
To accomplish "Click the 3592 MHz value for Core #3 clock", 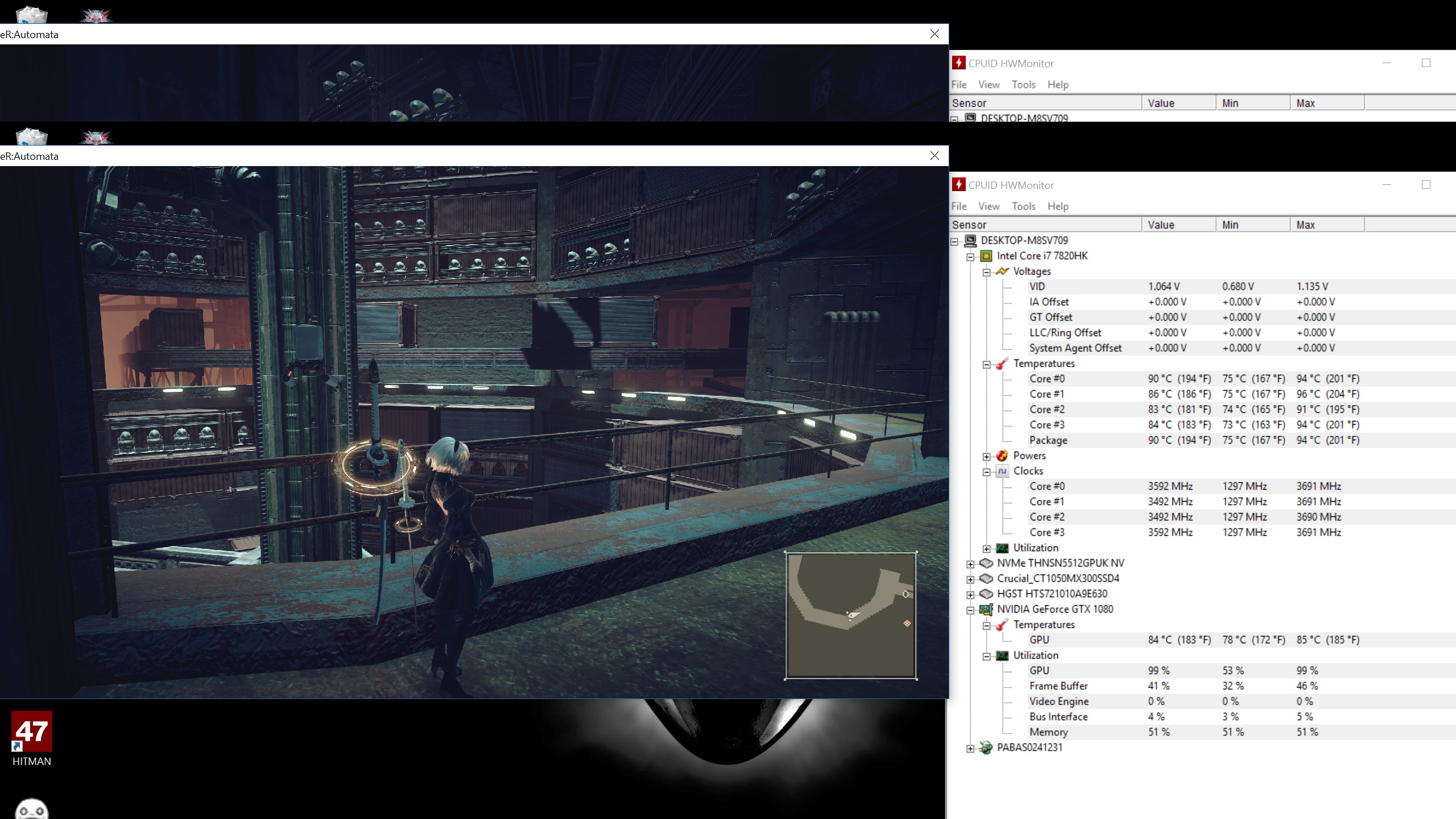I will coord(1170,532).
